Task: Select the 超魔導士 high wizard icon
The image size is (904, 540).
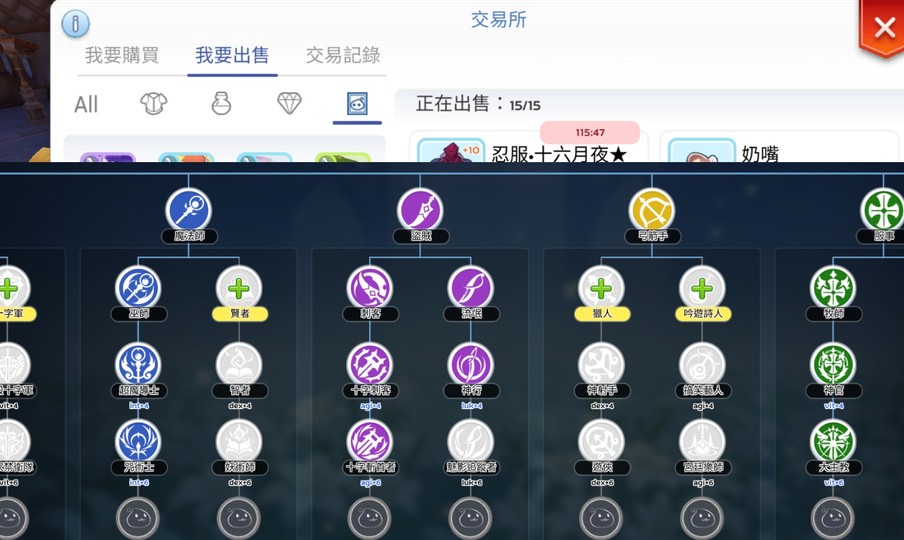Action: pos(138,364)
